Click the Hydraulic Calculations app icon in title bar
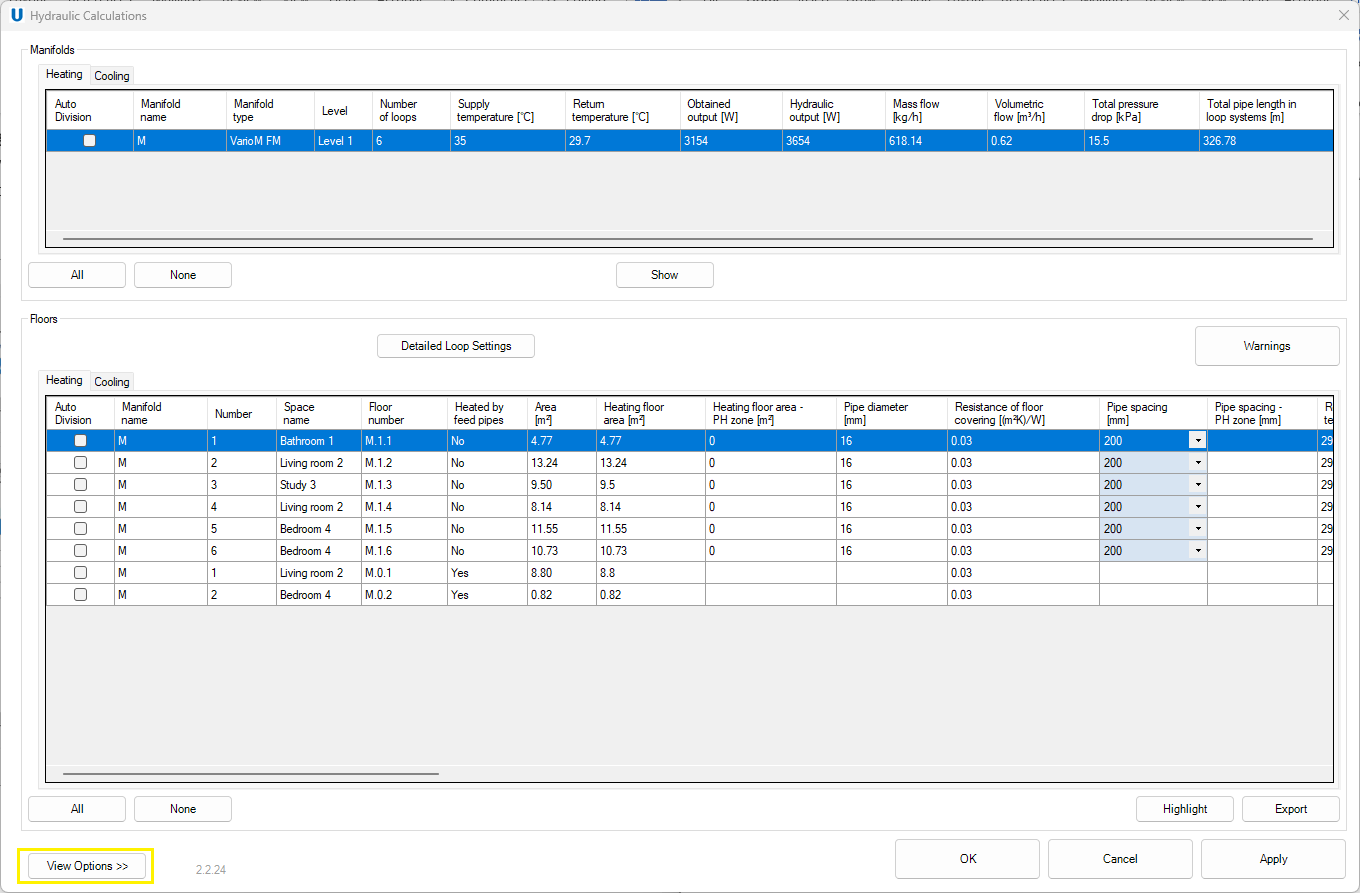Image resolution: width=1360 pixels, height=893 pixels. (16, 15)
